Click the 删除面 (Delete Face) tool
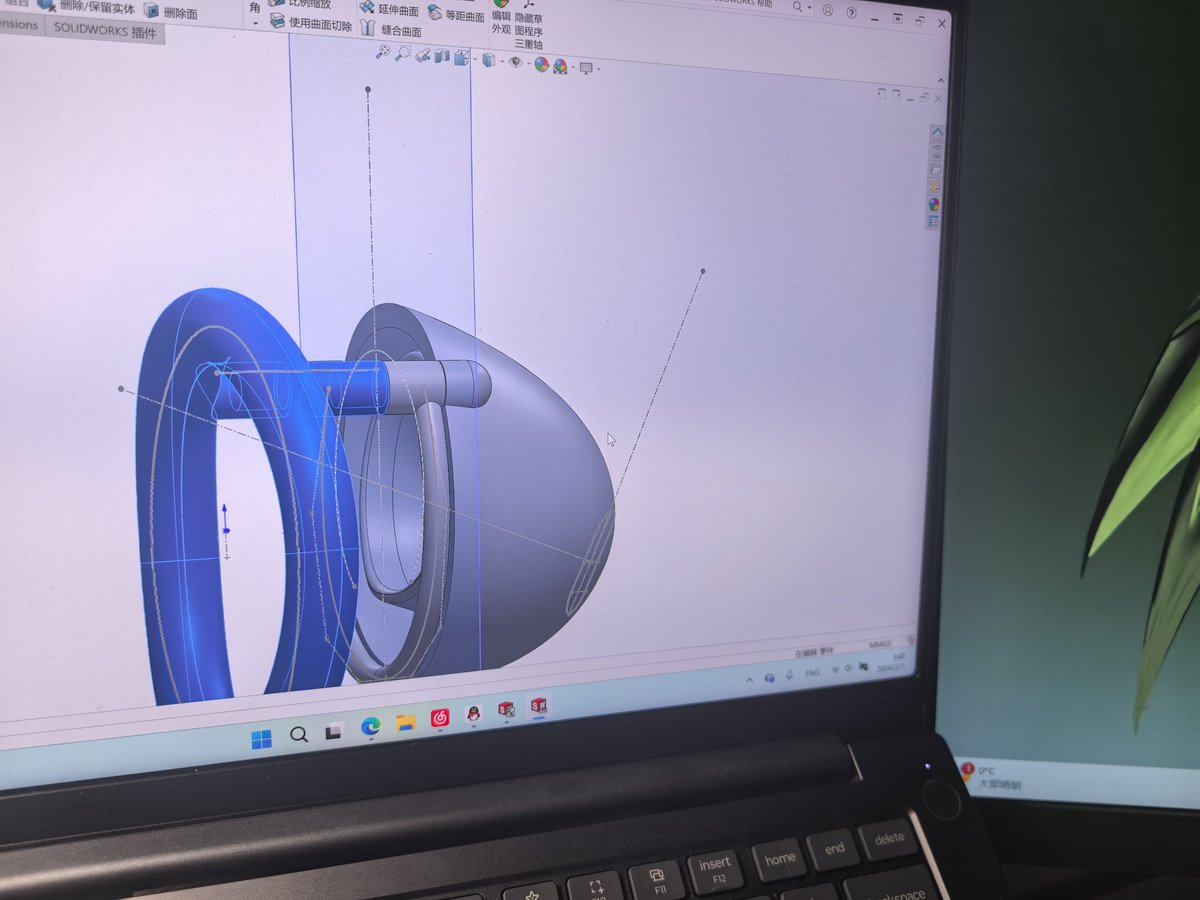 170,11
